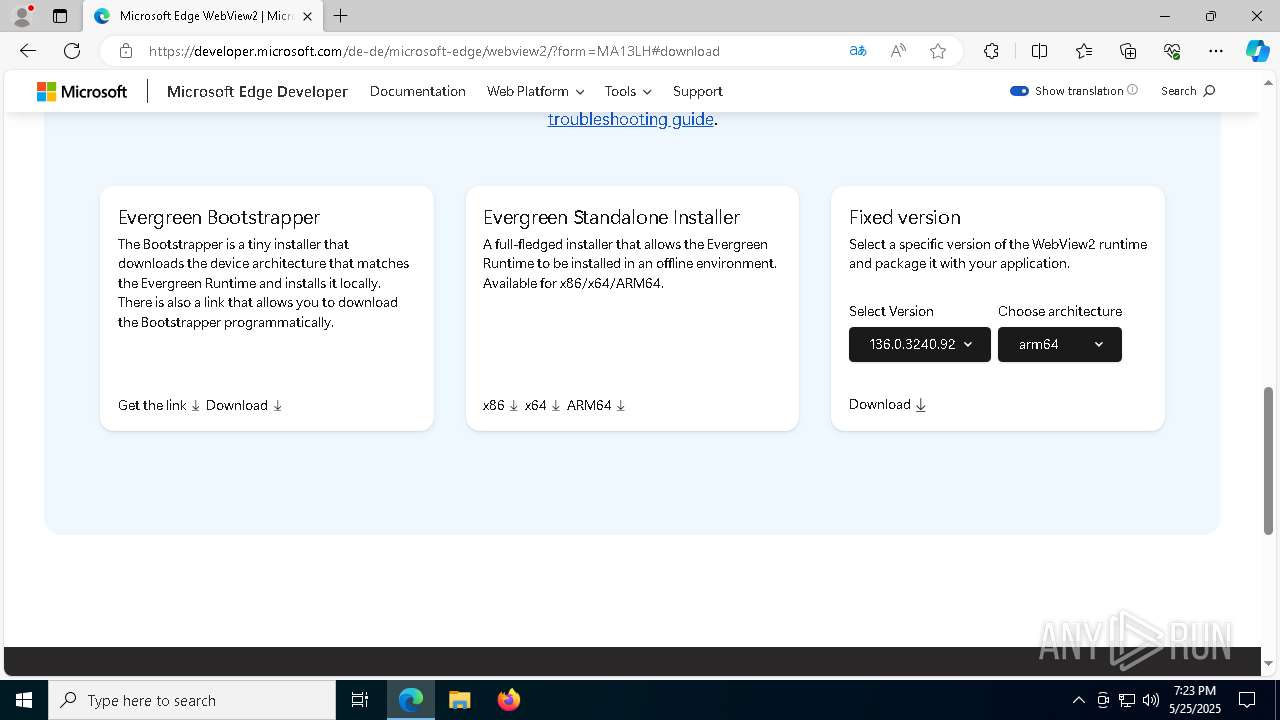The width and height of the screenshot is (1280, 720).
Task: Open the Favorites list icon
Action: coord(1084,51)
